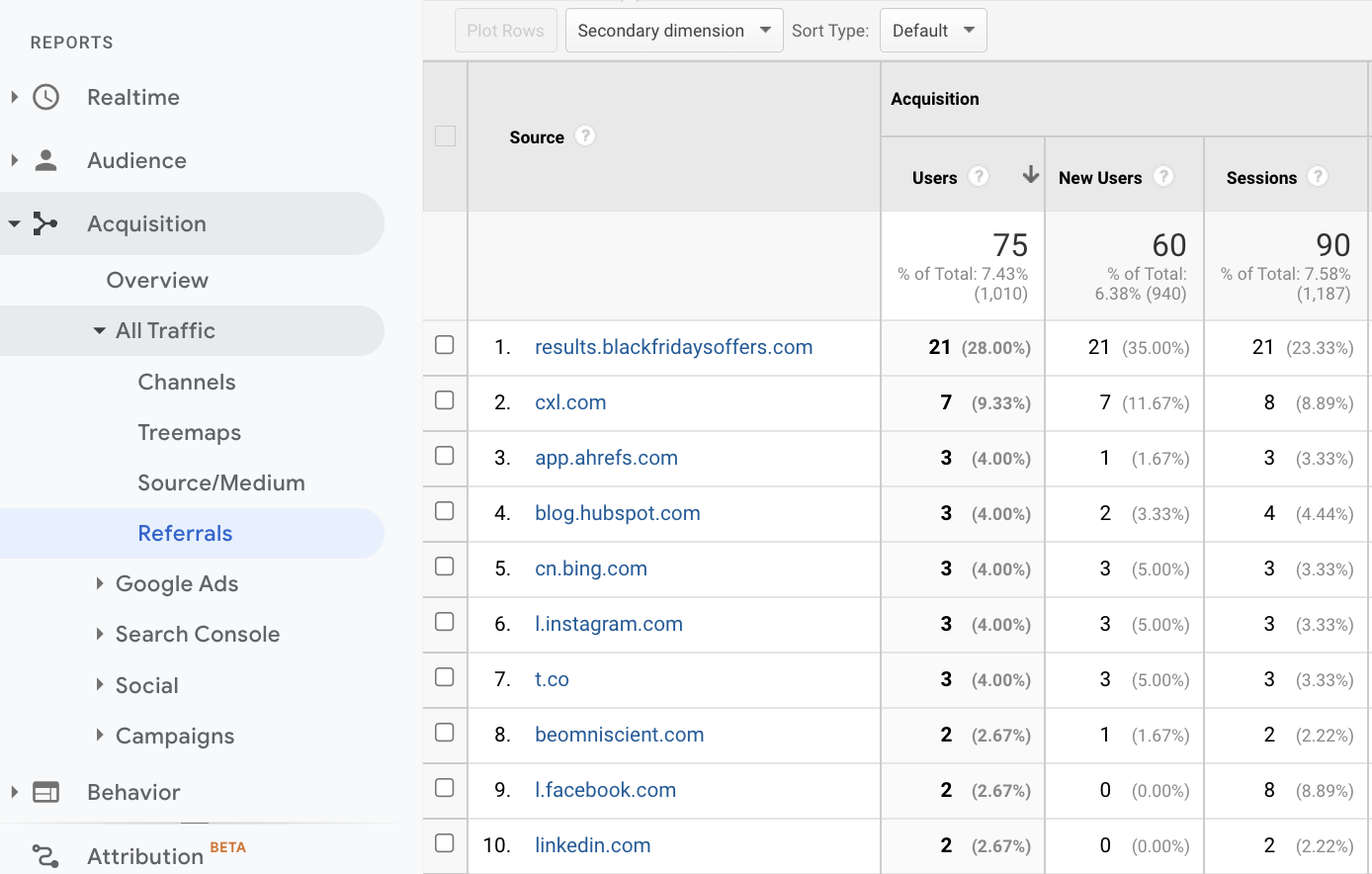The height and width of the screenshot is (874, 1372).
Task: Check the box for results.blackfridaysoffers.com row
Action: (445, 345)
